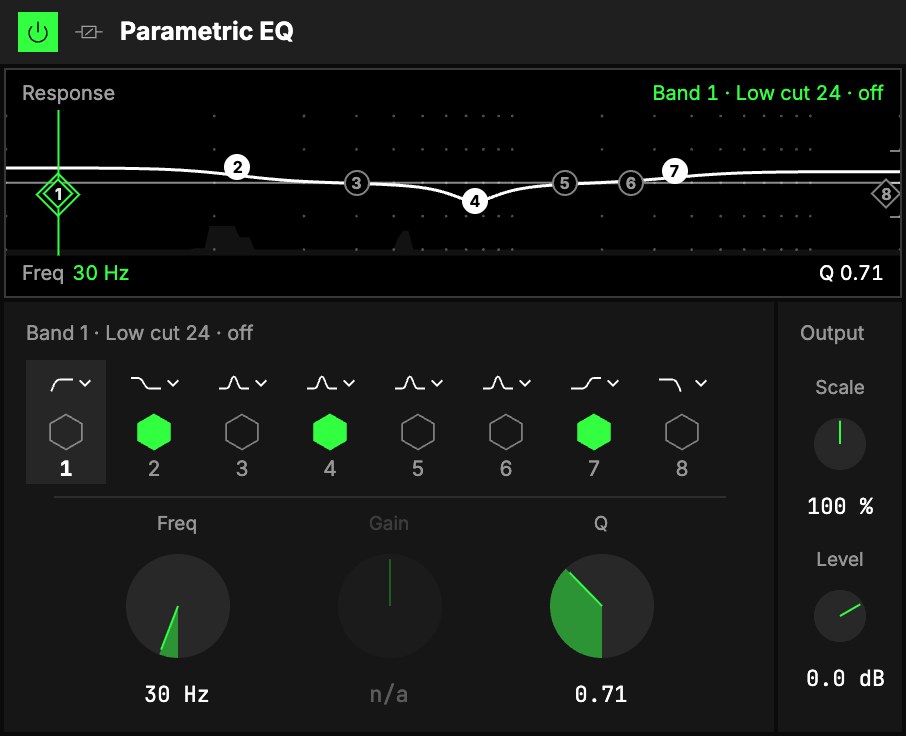Enable band 3 with its hexagon toggle

coord(242,432)
